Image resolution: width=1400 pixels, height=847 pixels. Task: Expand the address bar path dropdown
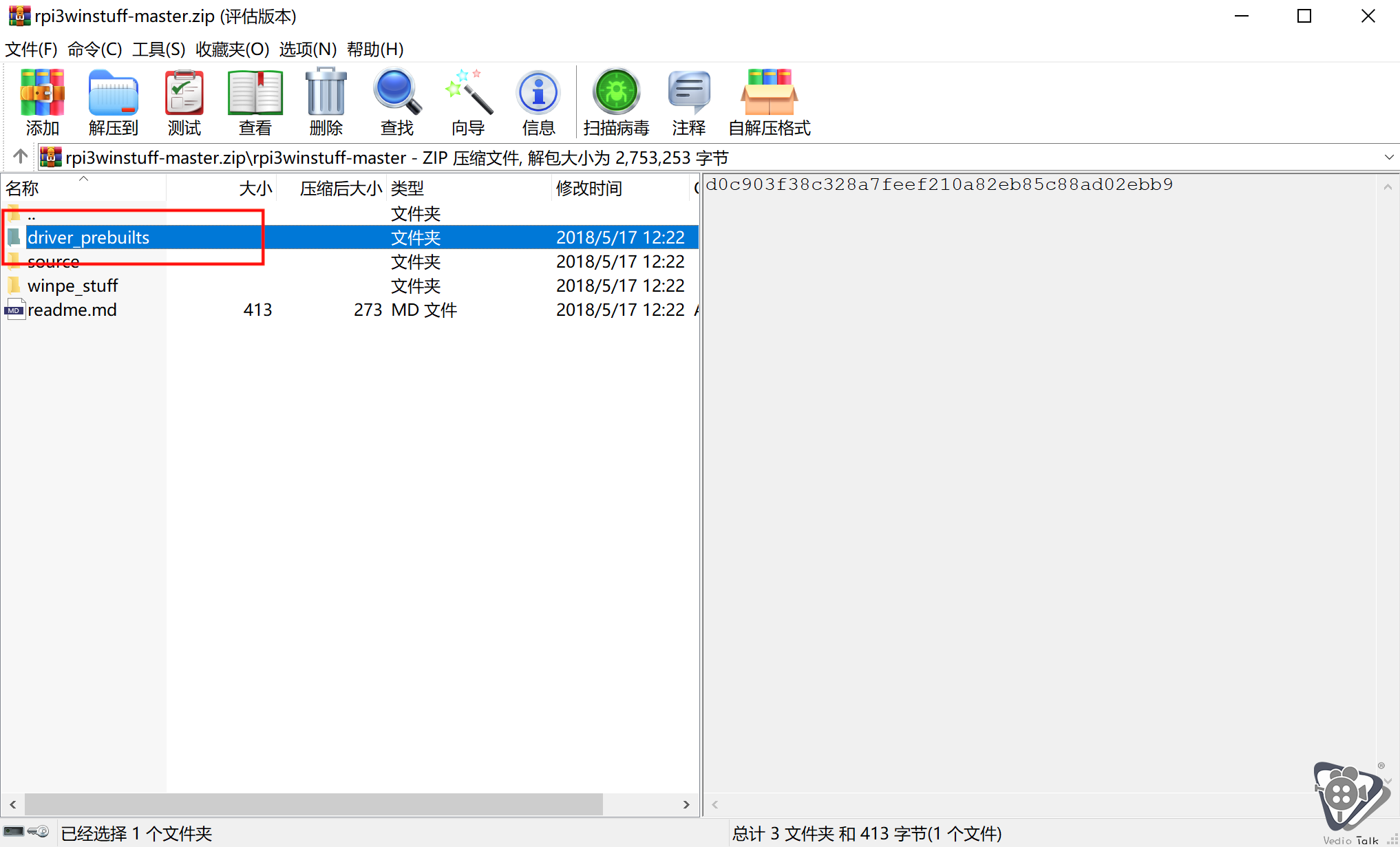(x=1388, y=158)
